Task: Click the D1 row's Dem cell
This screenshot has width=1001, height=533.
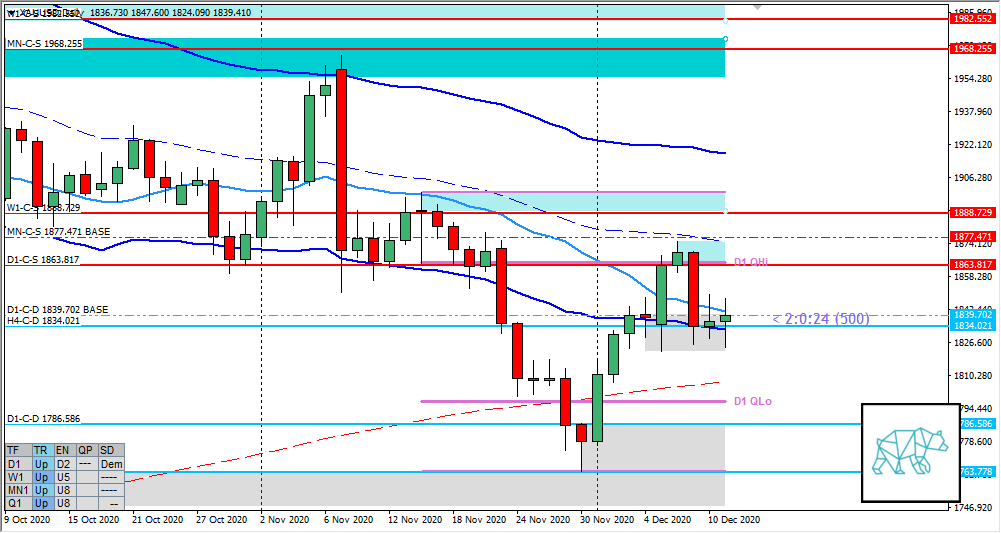Action: (110, 464)
